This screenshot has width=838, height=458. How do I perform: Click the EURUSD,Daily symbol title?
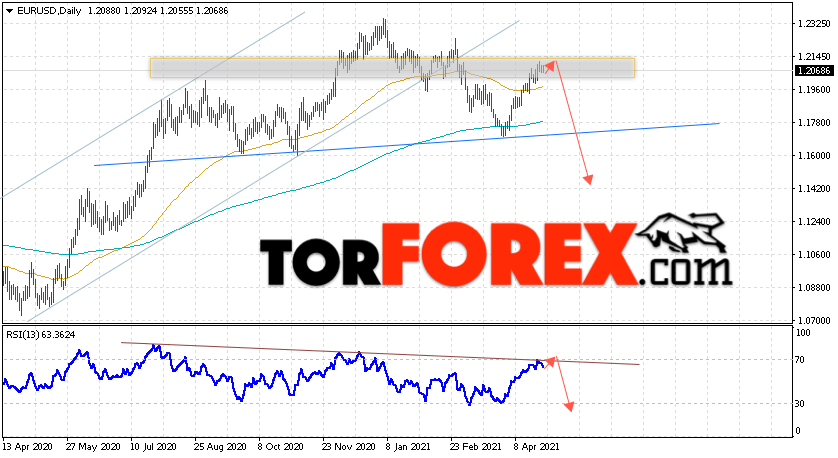click(x=49, y=11)
